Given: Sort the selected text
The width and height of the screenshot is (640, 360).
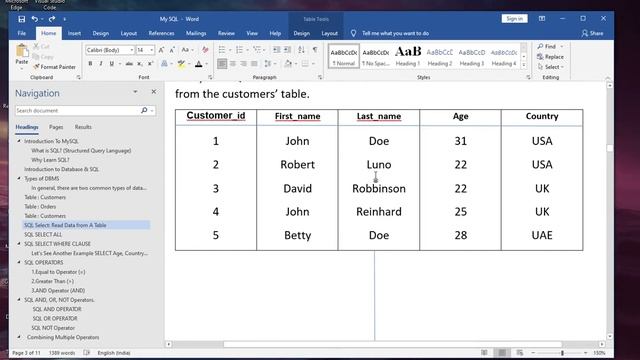Looking at the screenshot, I should pyautogui.click(x=301, y=50).
